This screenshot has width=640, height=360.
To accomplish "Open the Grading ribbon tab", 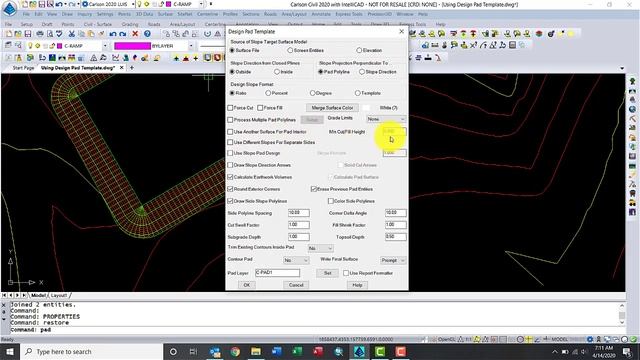I will [130, 24].
